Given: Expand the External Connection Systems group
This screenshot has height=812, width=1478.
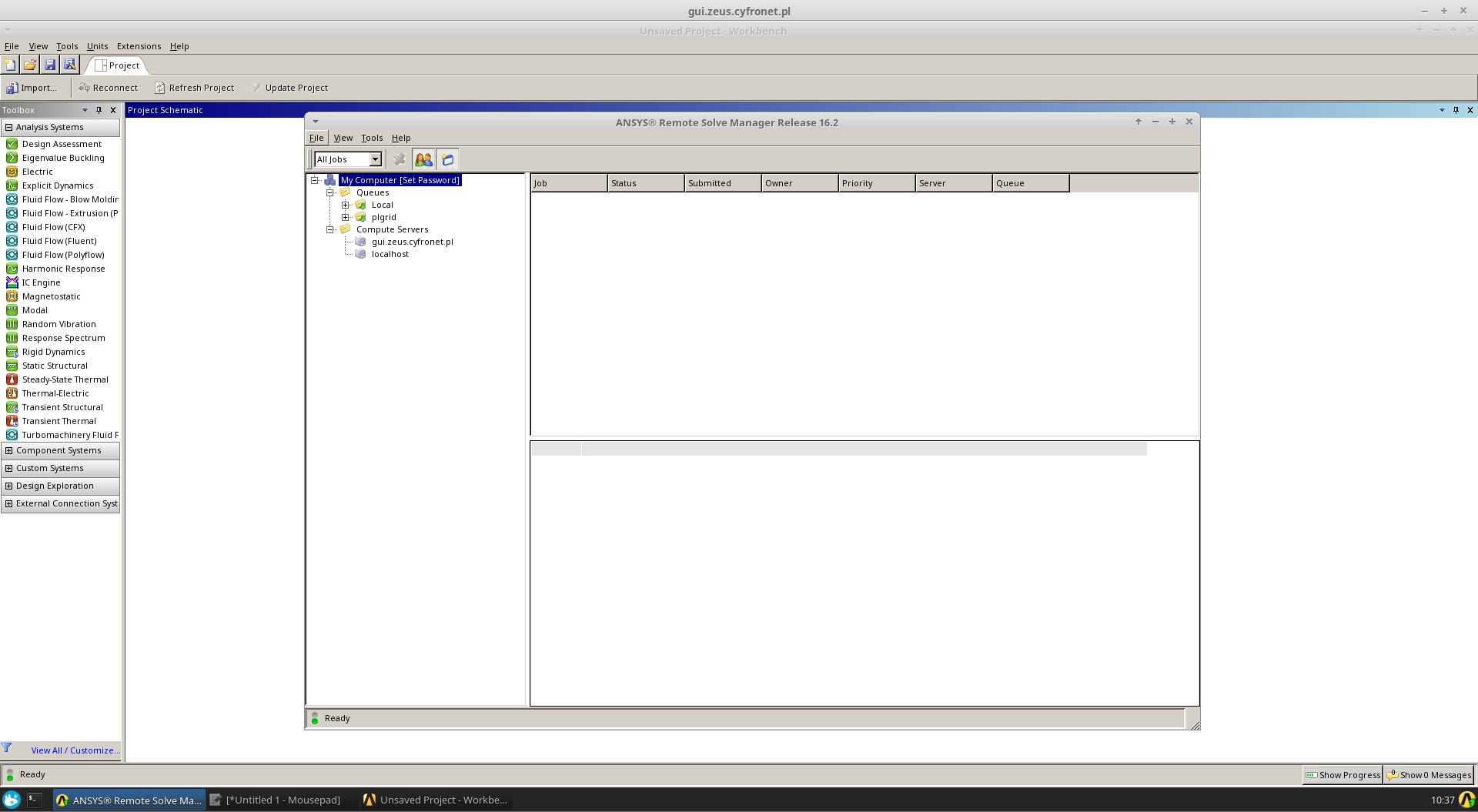Looking at the screenshot, I should (8, 503).
